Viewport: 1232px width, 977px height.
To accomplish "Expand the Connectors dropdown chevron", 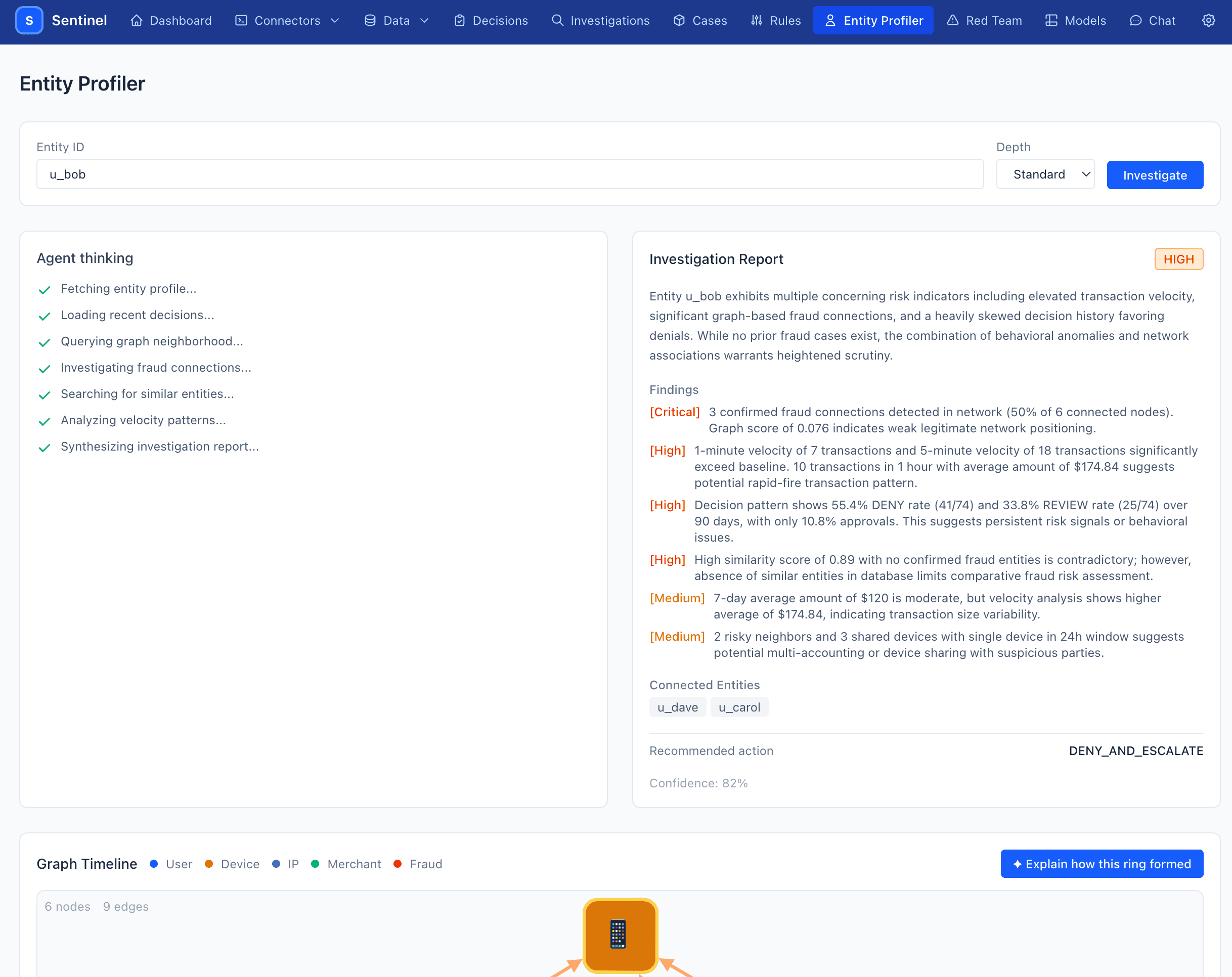I will [x=335, y=21].
